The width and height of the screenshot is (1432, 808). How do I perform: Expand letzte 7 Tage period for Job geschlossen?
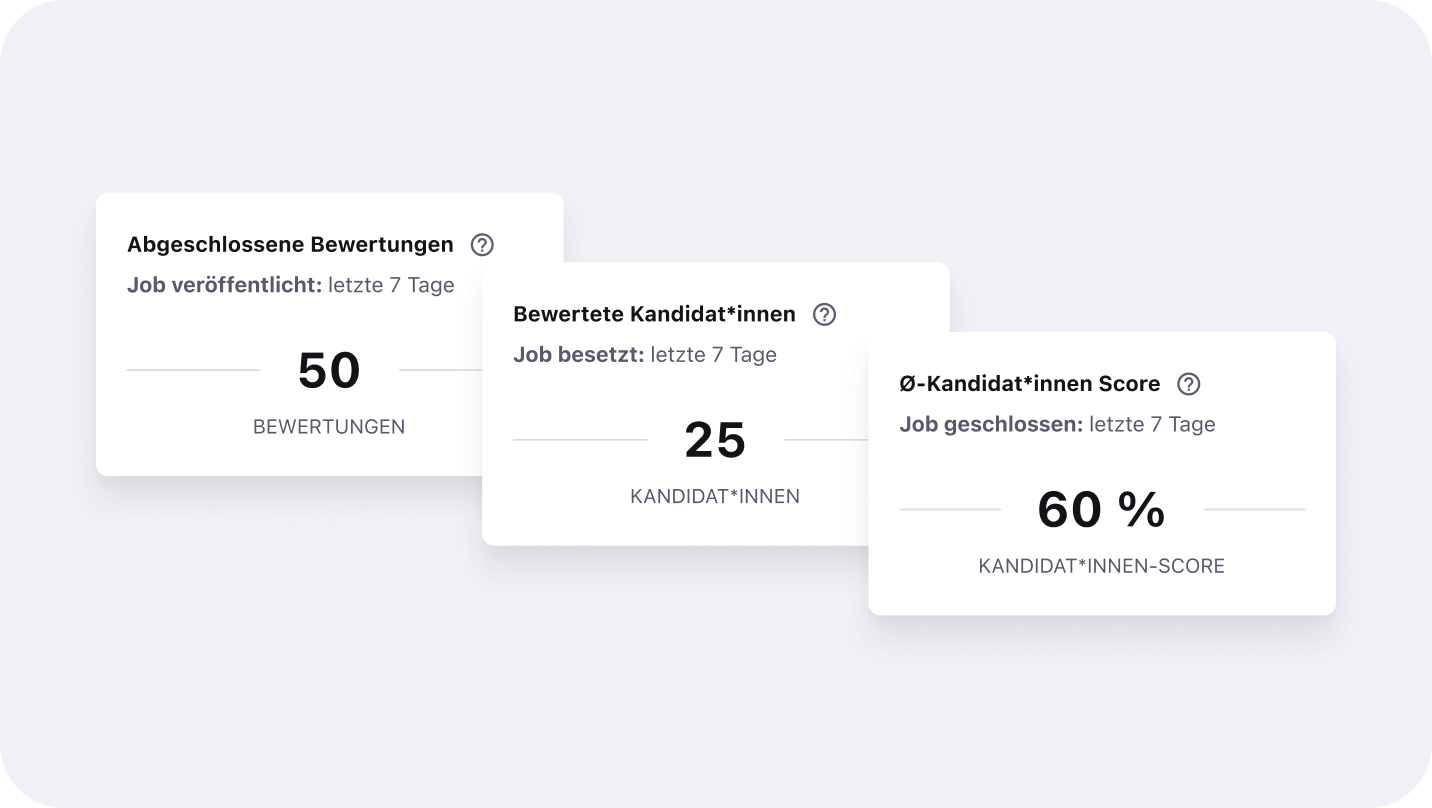[1152, 424]
